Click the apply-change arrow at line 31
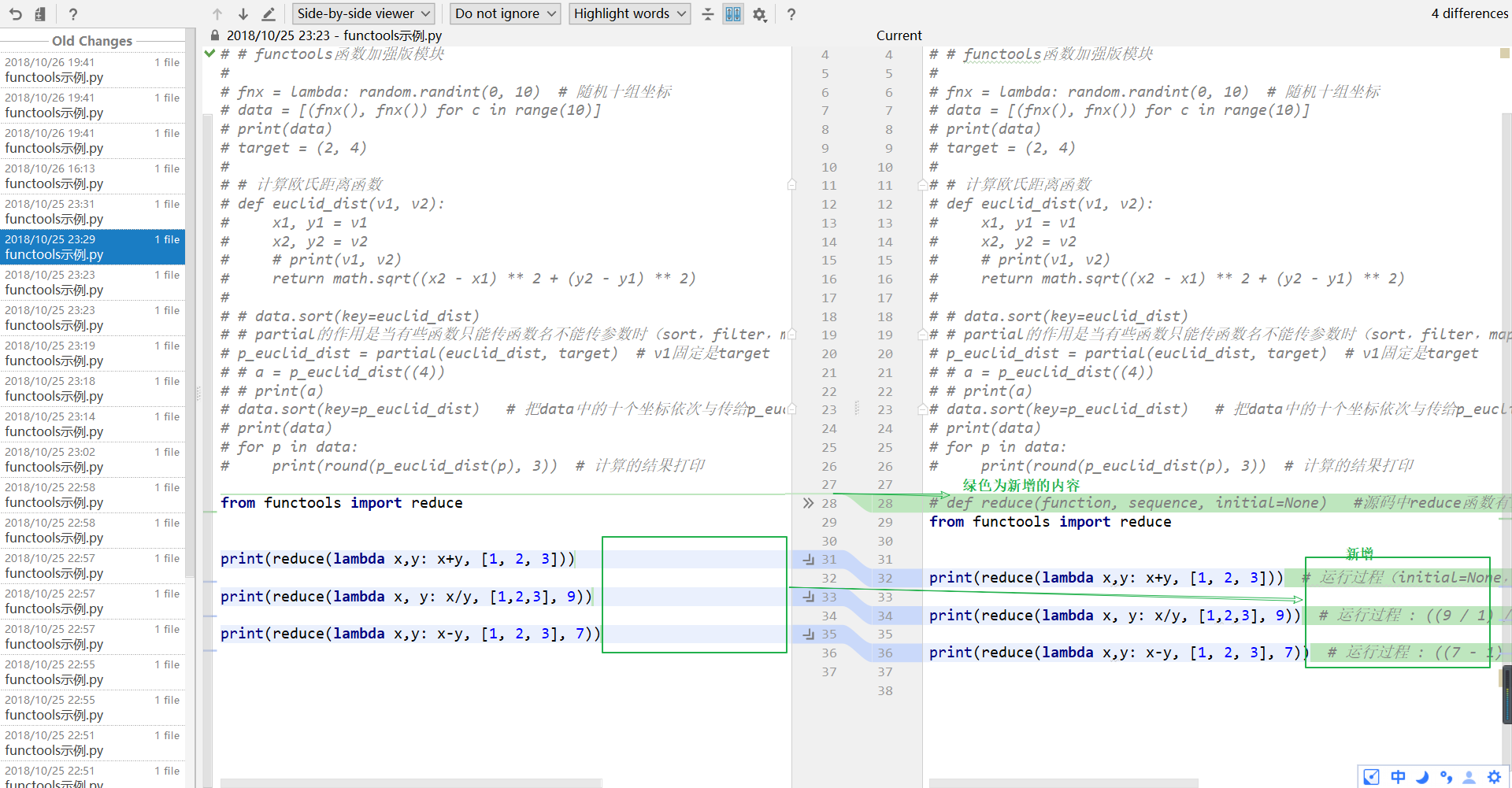The width and height of the screenshot is (1512, 788). [807, 559]
